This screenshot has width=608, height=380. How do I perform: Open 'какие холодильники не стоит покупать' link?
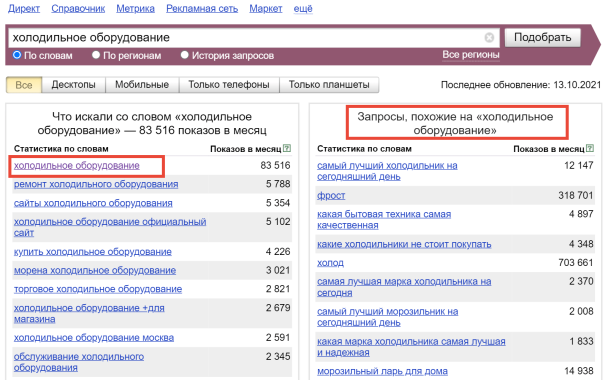[x=404, y=244]
